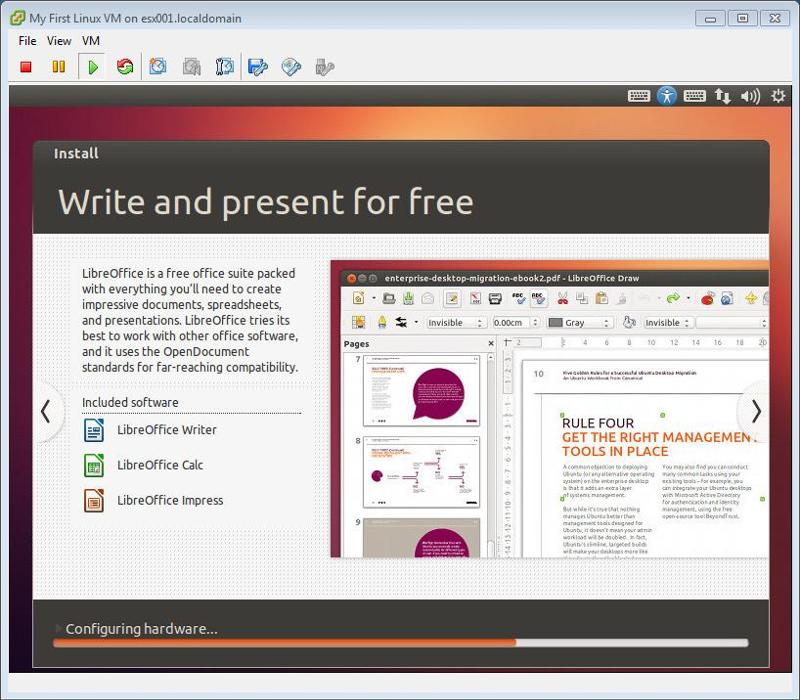Click the grayed USB device connect icon
Viewport: 800px width, 700px height.
click(x=324, y=67)
